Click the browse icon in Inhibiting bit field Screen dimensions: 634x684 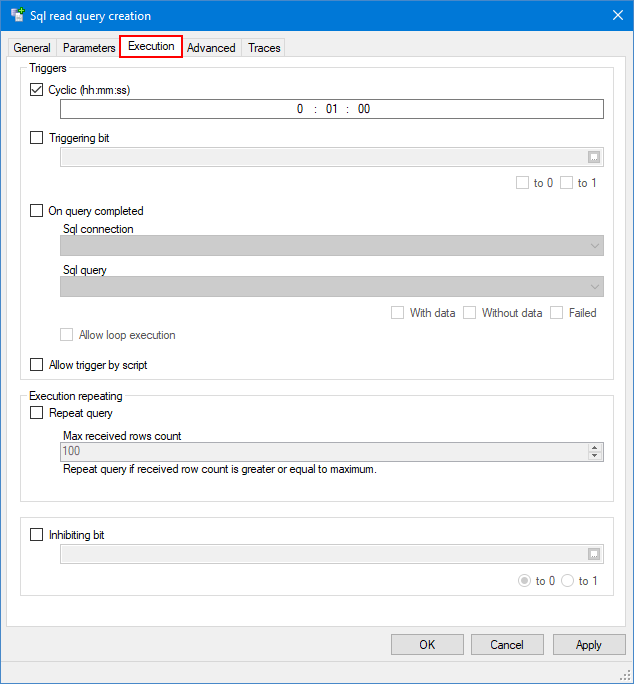[x=593, y=554]
